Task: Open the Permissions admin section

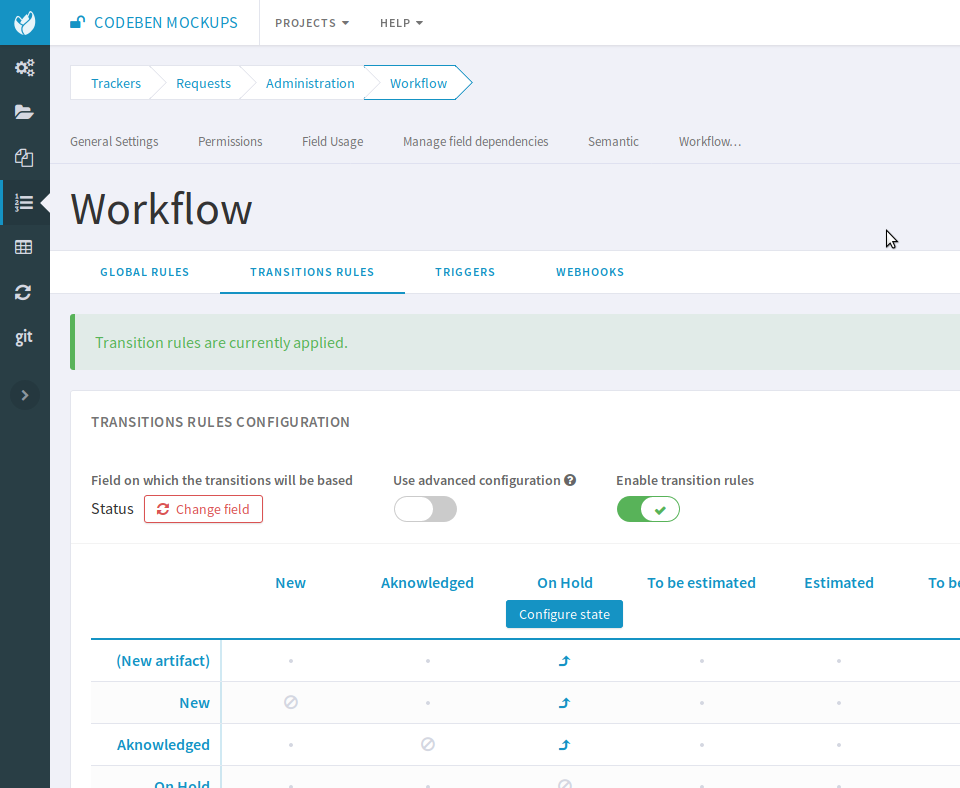Action: click(x=230, y=141)
